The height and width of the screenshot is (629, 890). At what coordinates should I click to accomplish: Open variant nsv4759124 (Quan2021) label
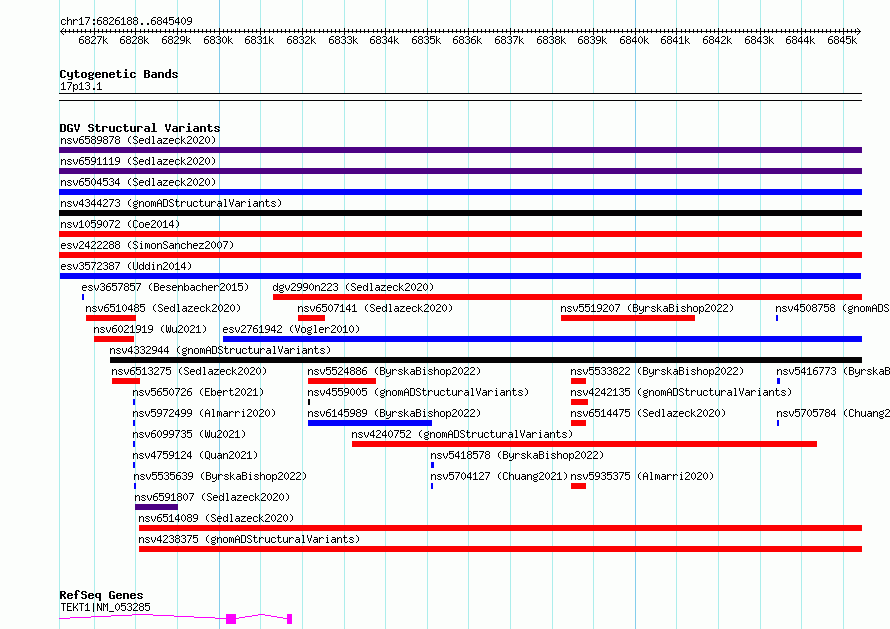195,455
